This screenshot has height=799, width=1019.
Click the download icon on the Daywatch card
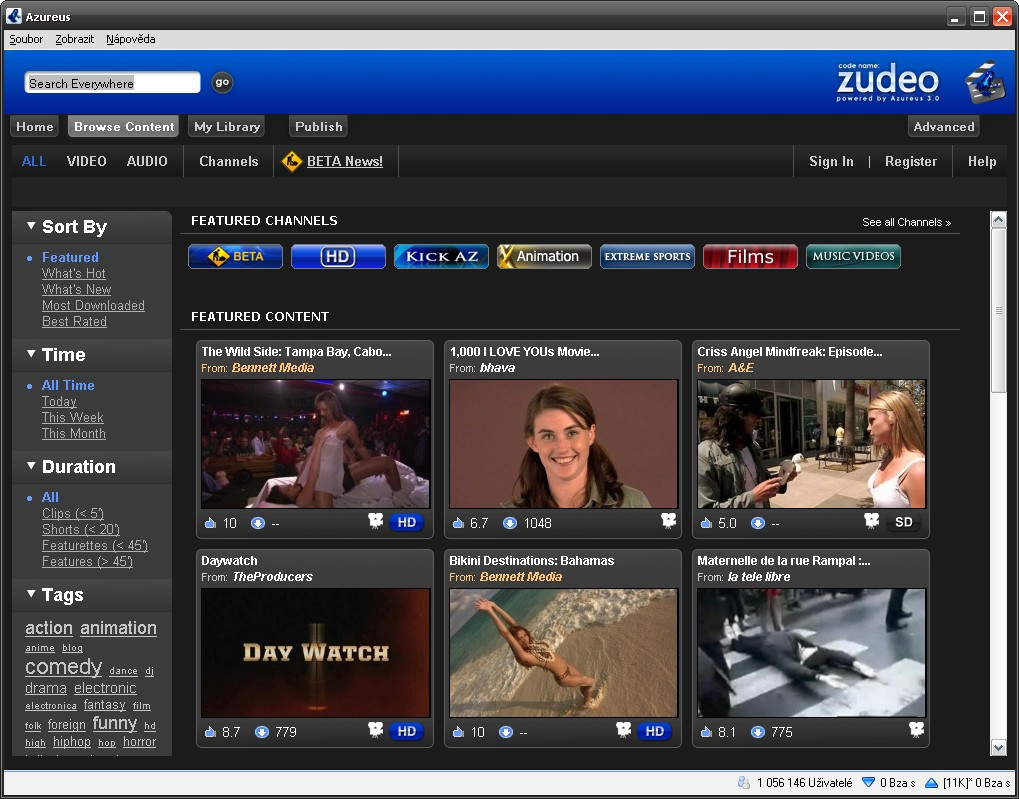click(262, 732)
